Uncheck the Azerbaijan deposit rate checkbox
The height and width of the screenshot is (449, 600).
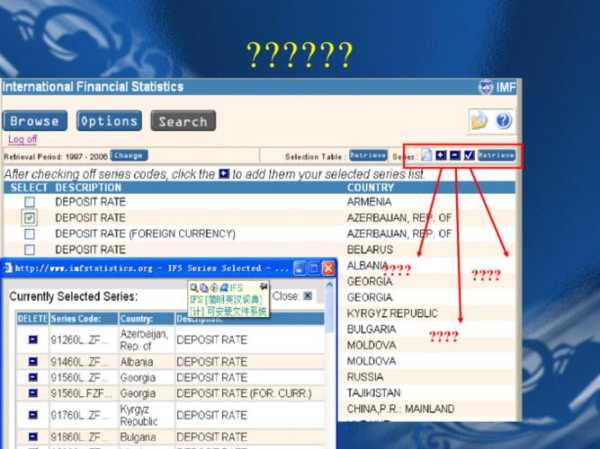coord(30,218)
